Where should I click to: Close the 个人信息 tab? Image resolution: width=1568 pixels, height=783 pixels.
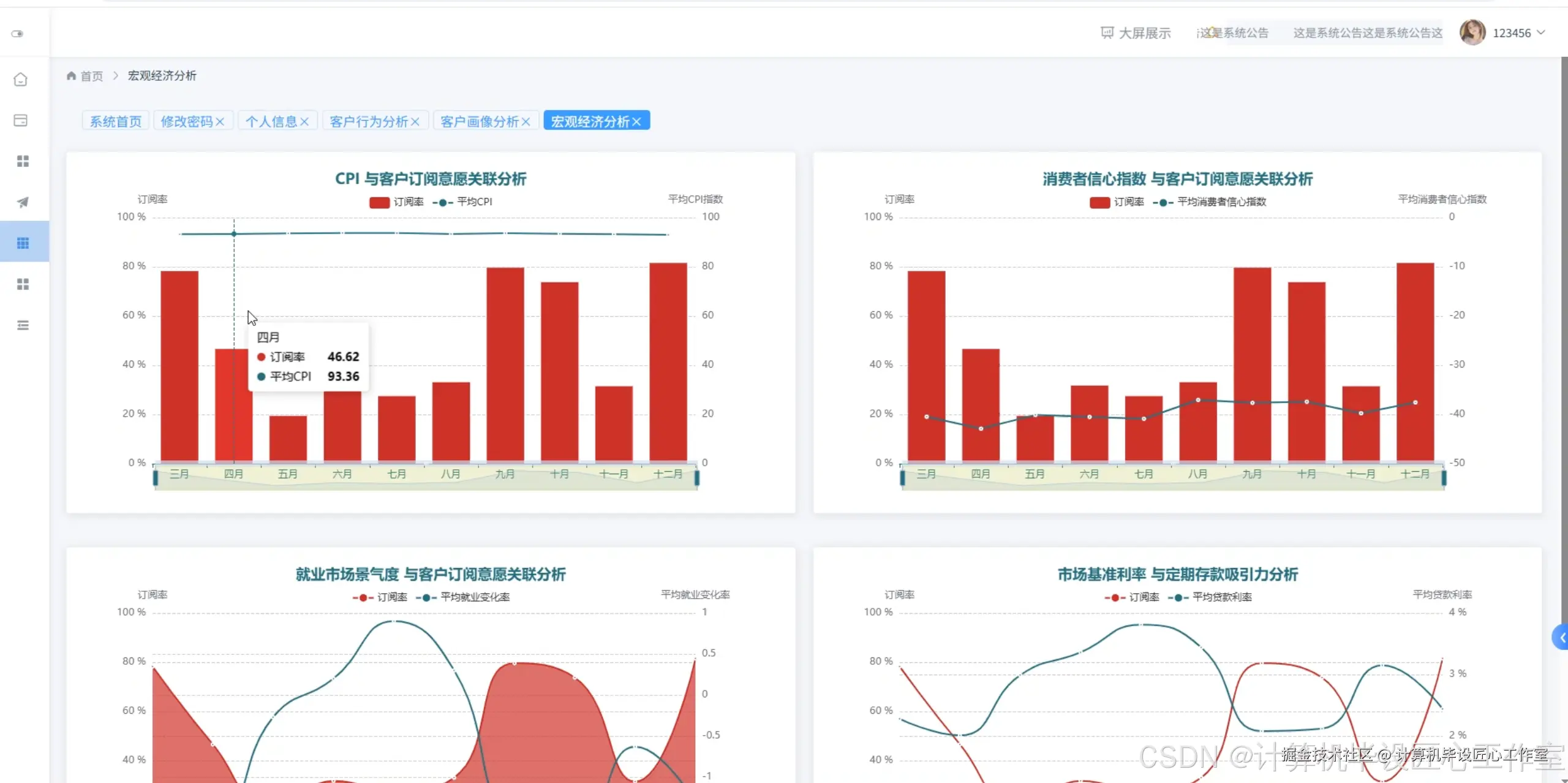(304, 122)
